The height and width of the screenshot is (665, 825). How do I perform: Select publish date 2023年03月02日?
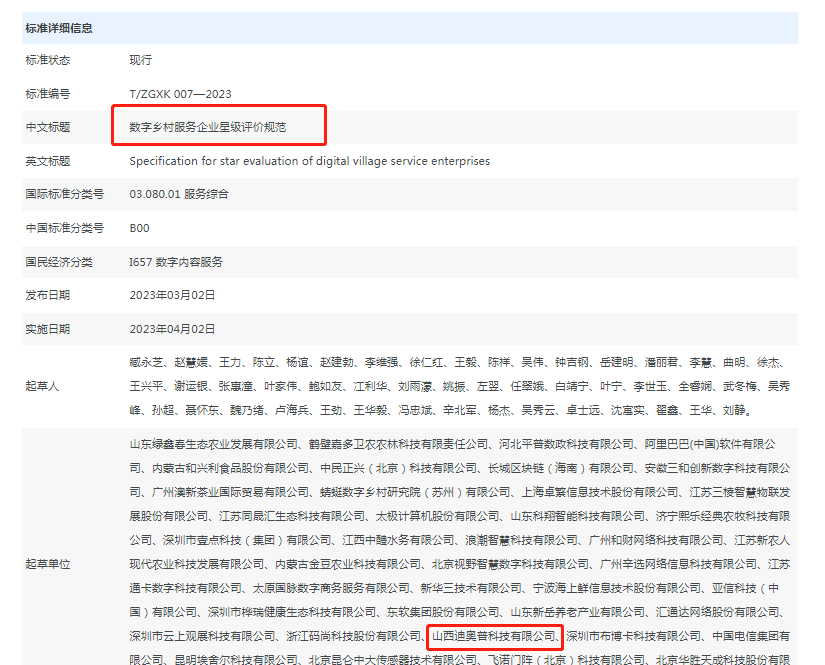[x=173, y=295]
